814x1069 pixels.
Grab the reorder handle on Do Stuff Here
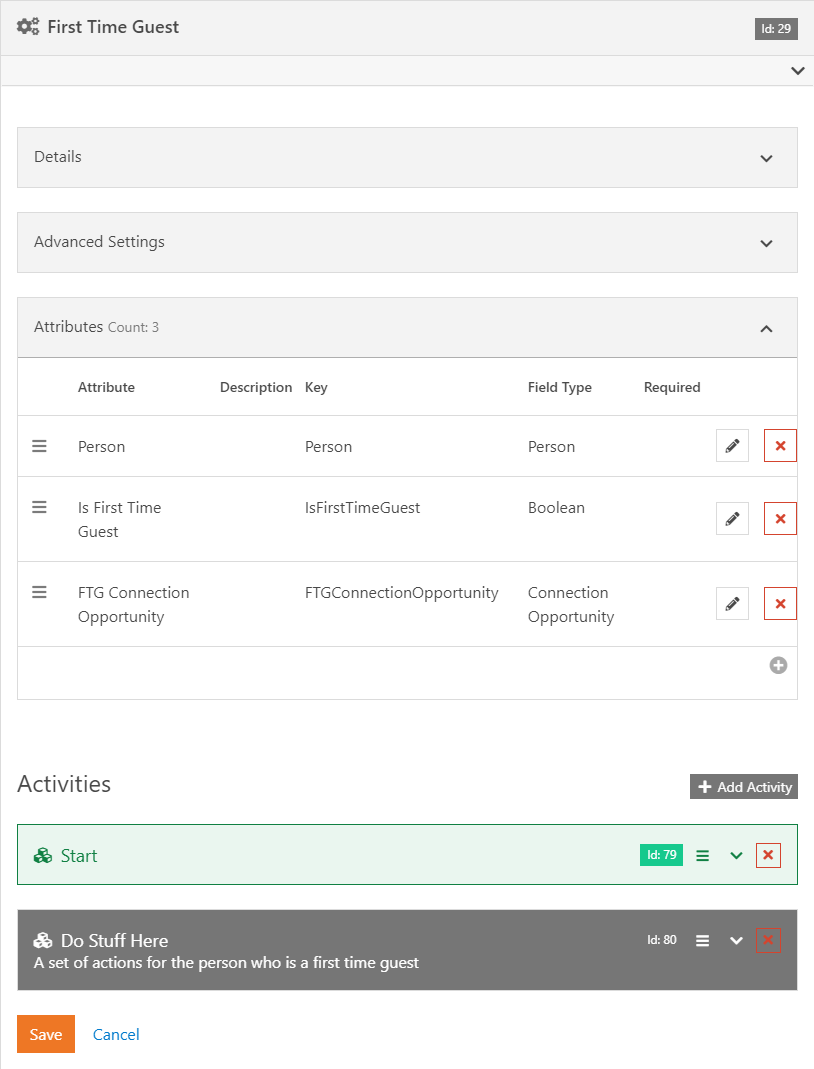point(703,940)
